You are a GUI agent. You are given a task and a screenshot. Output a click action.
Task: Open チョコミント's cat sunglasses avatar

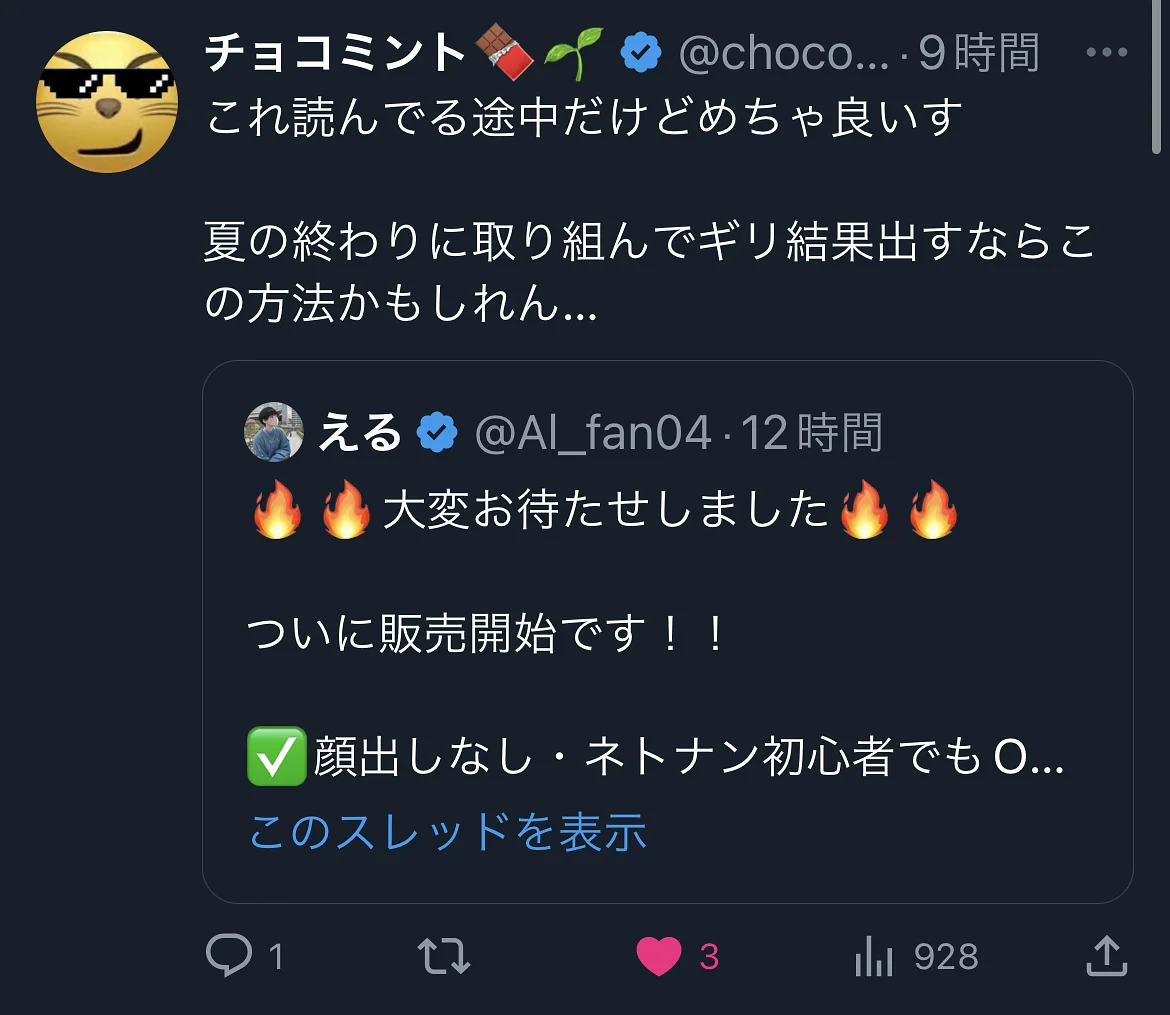click(x=107, y=102)
